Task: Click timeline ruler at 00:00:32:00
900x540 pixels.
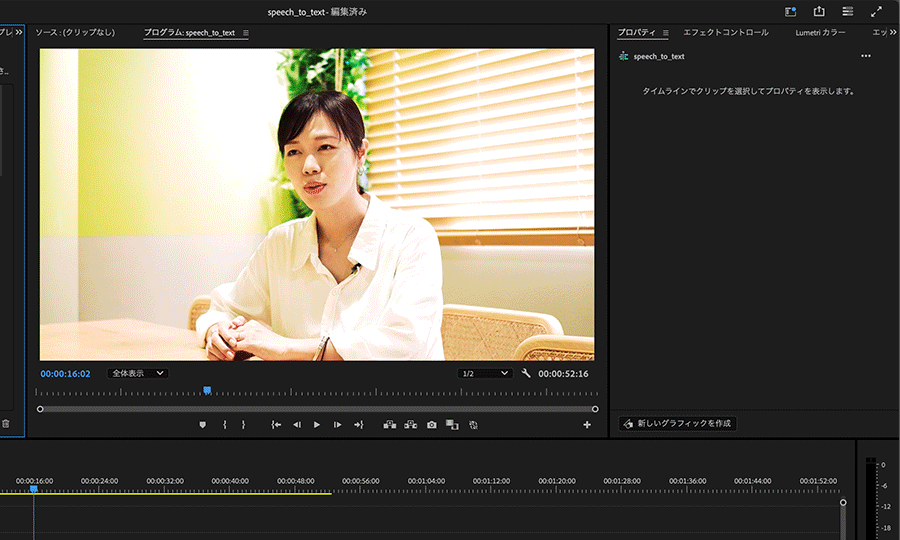Action: (x=165, y=481)
